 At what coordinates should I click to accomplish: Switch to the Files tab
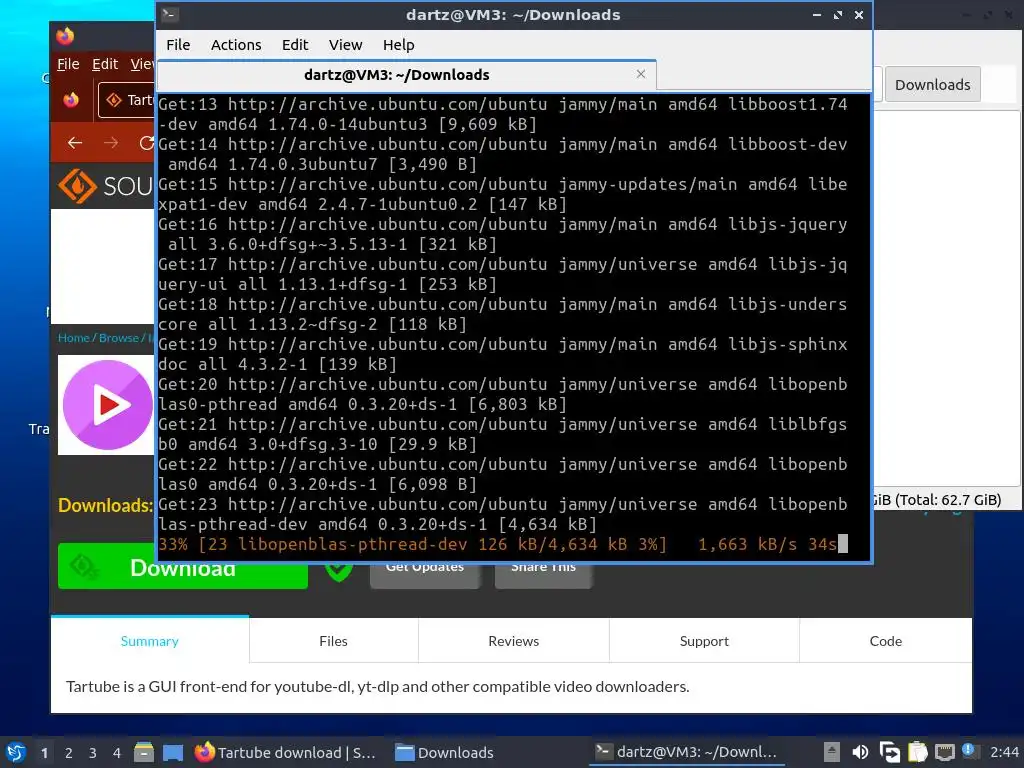point(333,641)
